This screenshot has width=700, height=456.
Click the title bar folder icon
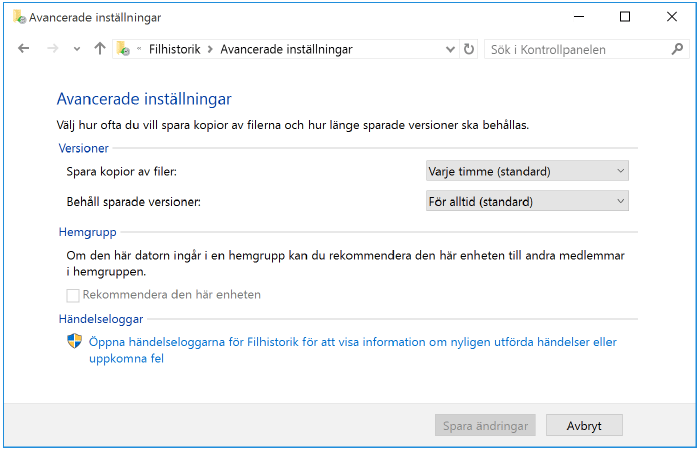(18, 17)
